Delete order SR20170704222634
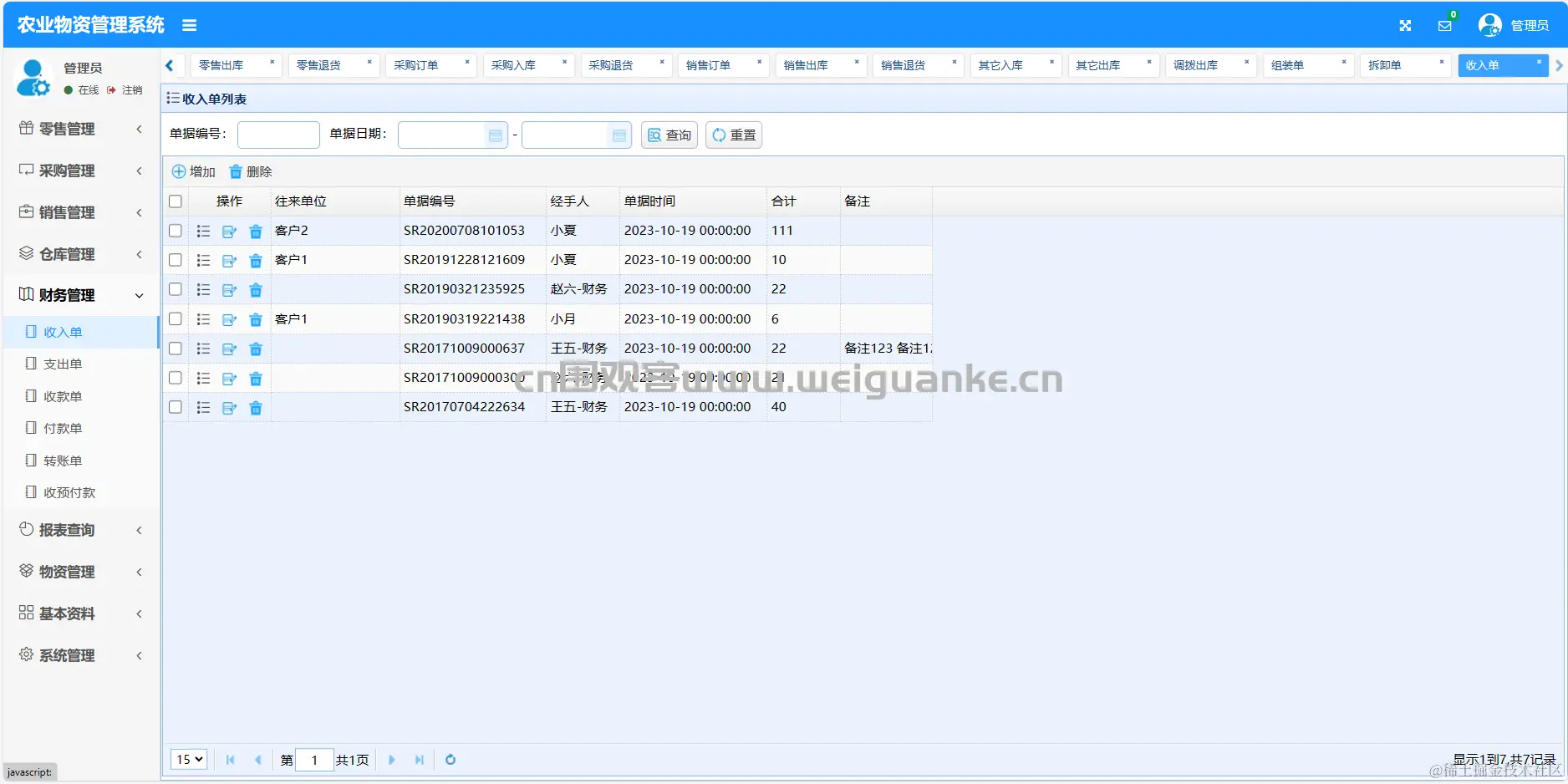This screenshot has height=784, width=1568. click(x=256, y=408)
